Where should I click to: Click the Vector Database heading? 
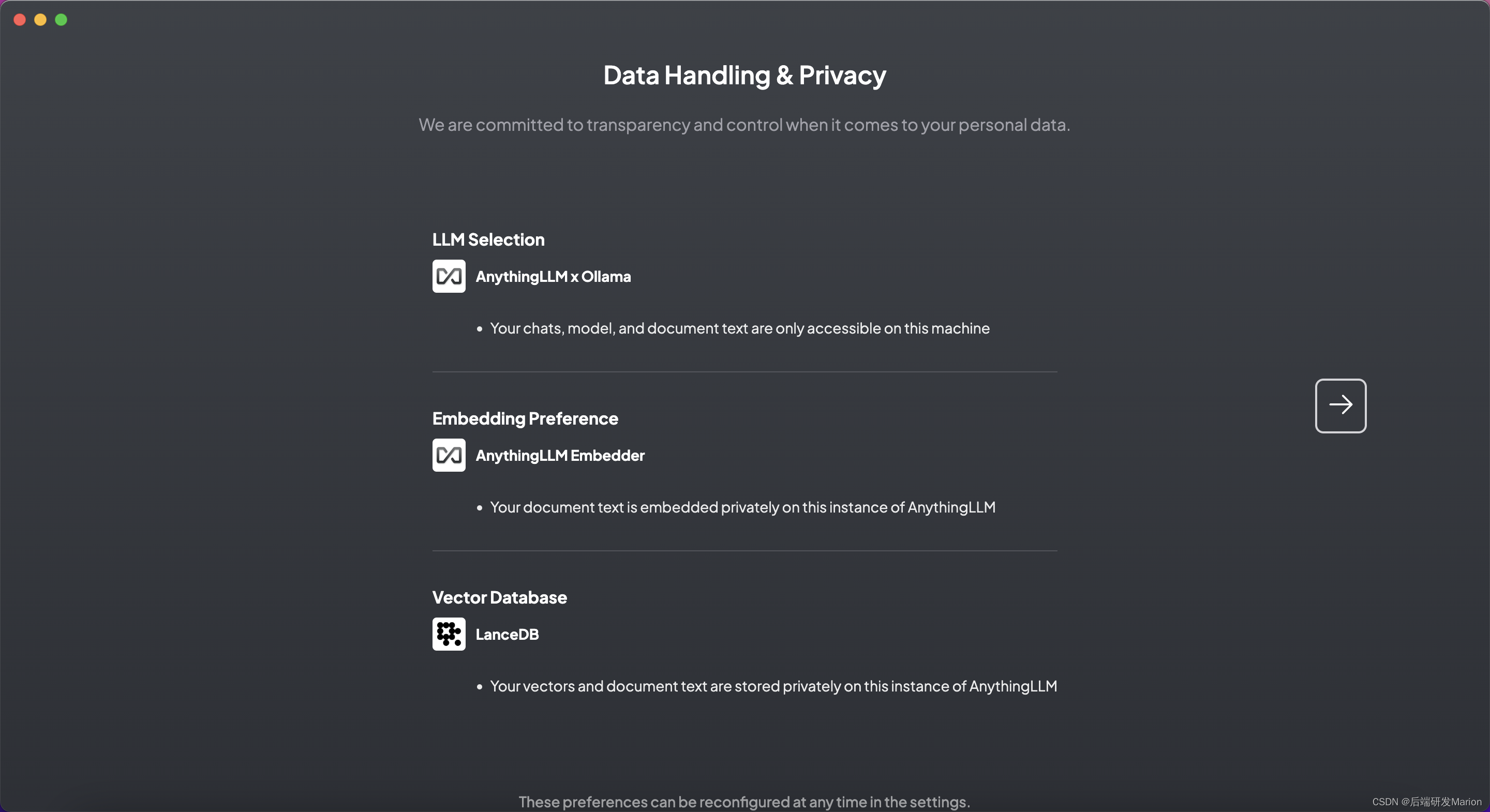[500, 597]
